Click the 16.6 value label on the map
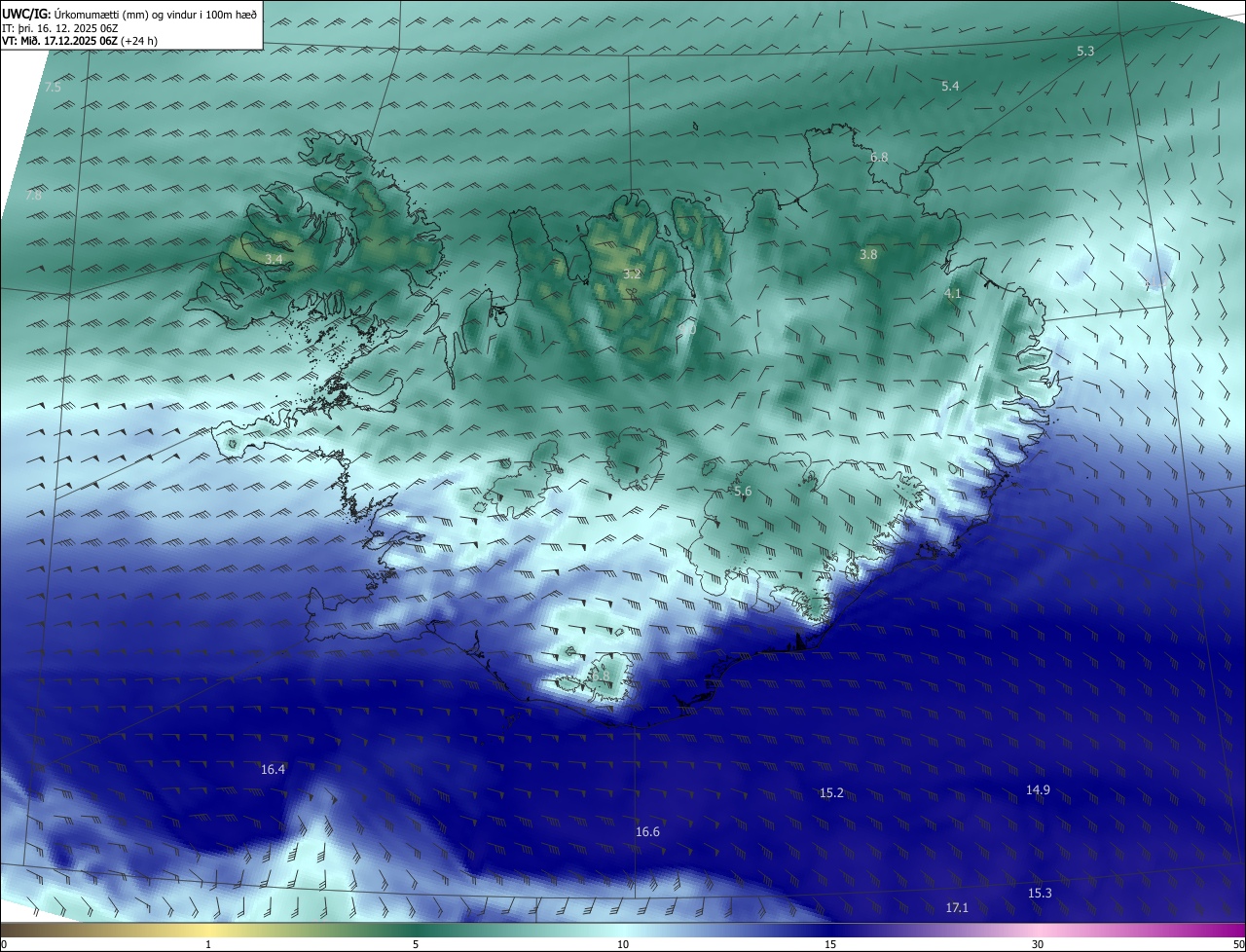 click(x=647, y=831)
